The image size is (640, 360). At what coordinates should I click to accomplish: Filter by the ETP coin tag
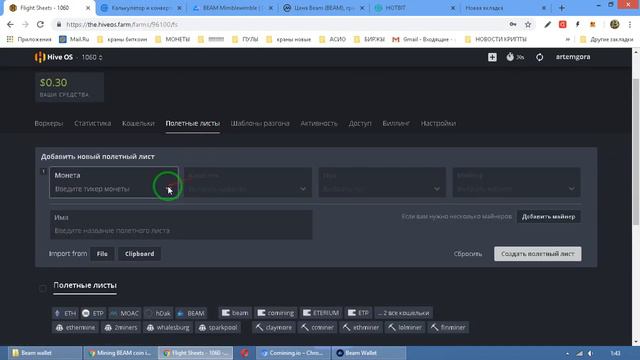pos(93,313)
